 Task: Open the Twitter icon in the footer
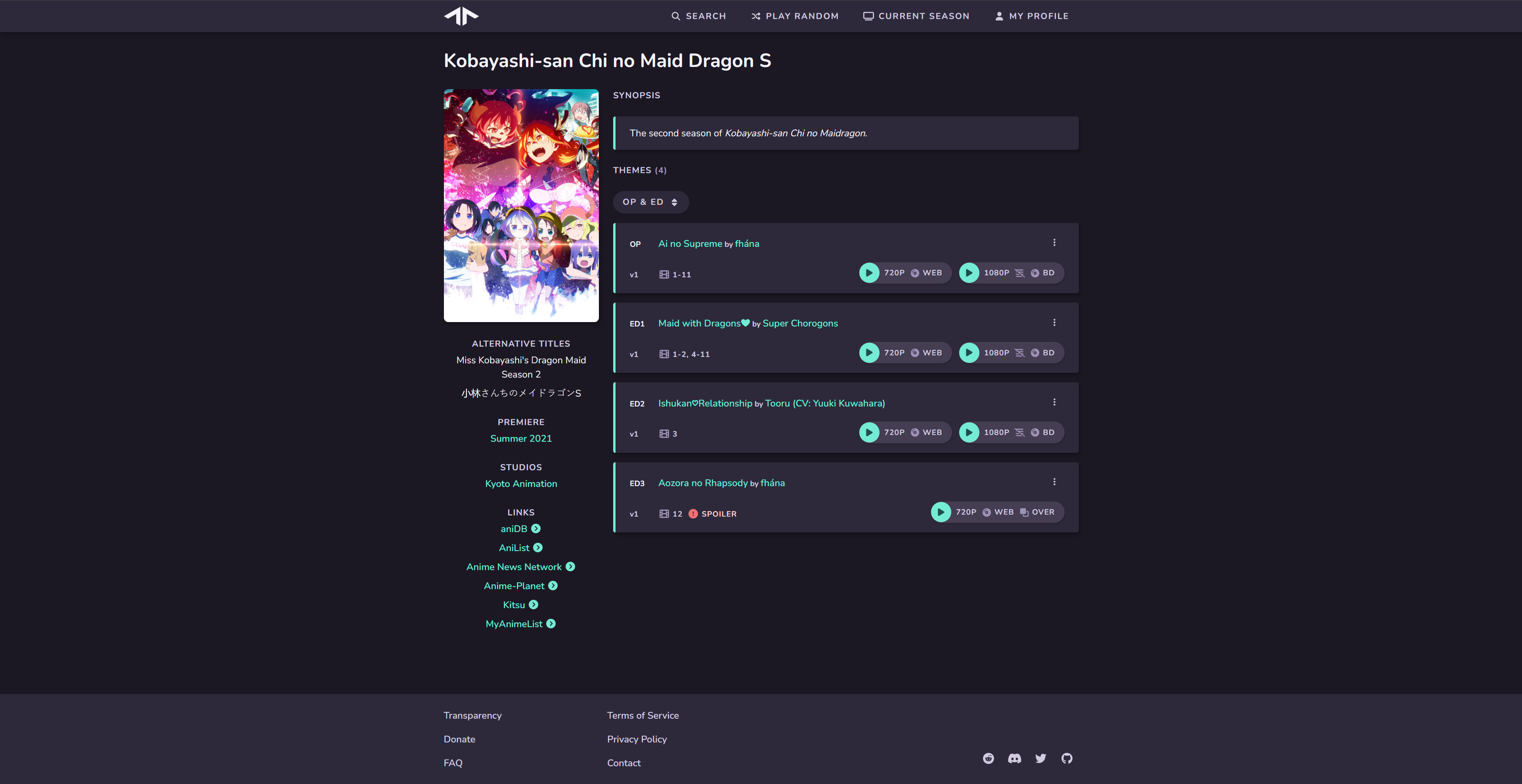click(x=1040, y=758)
